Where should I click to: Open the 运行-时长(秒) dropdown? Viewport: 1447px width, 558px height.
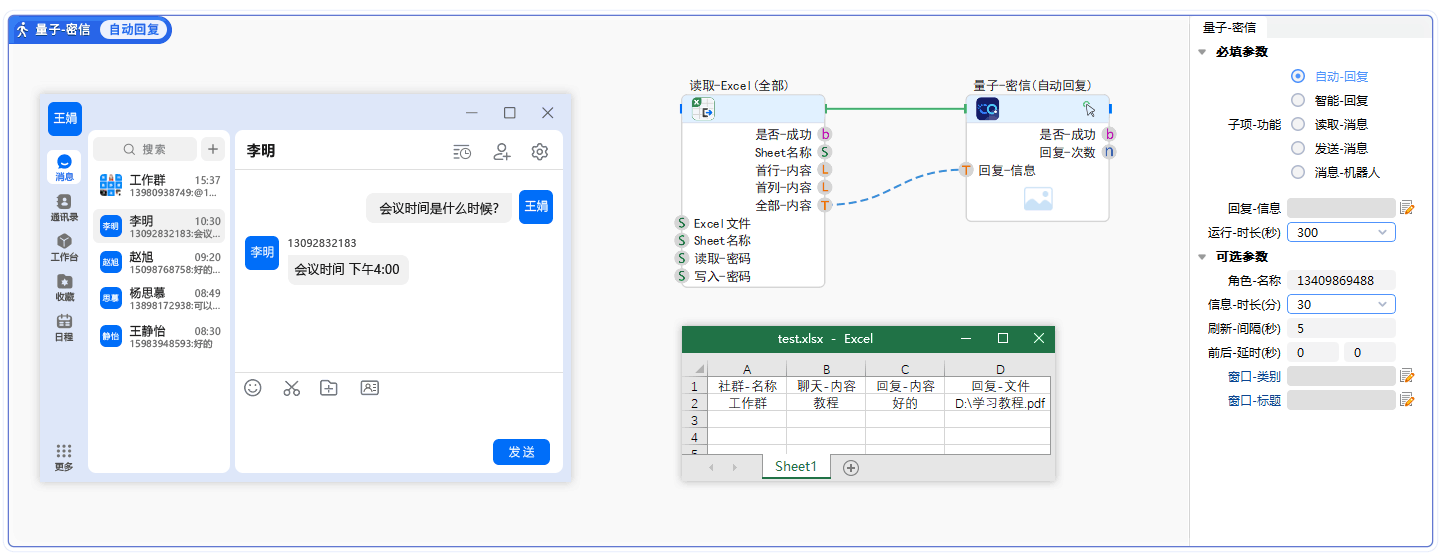click(1340, 232)
